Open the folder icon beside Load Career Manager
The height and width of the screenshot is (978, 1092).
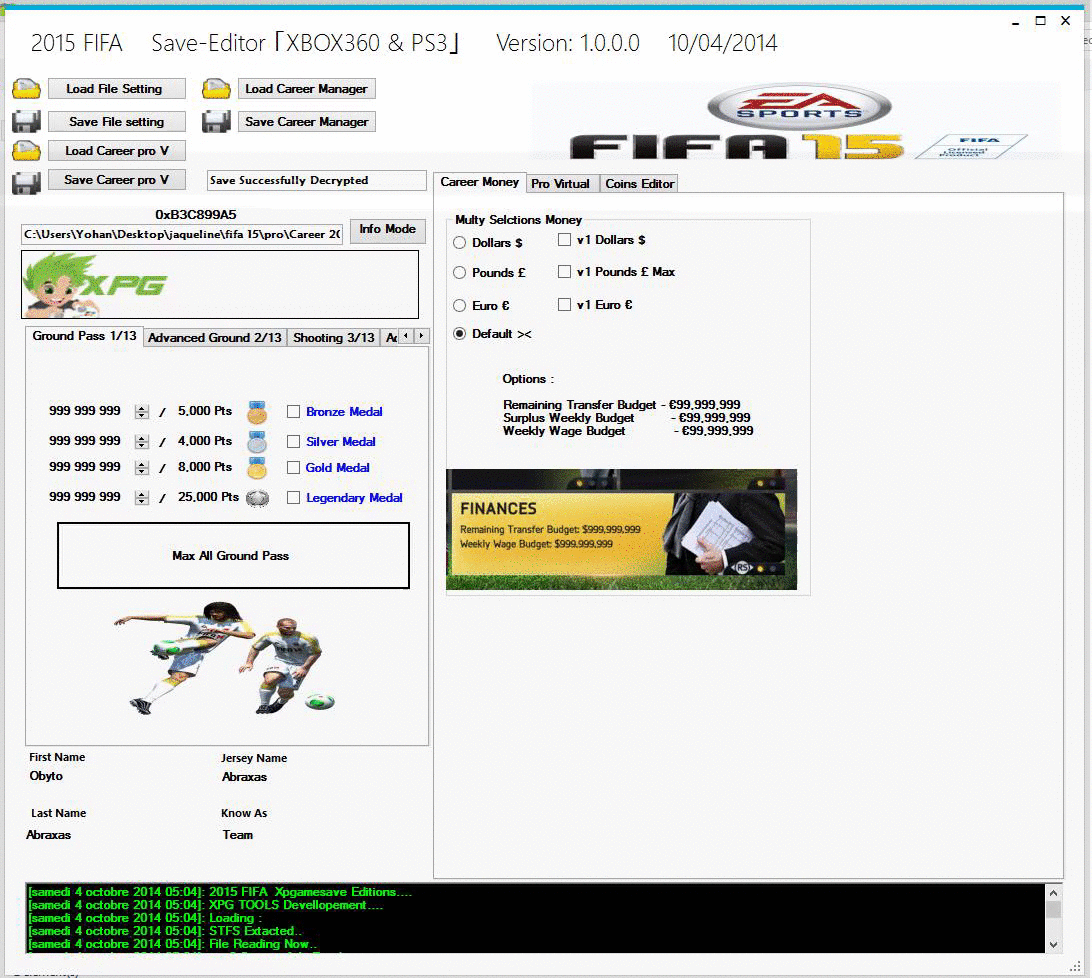tap(215, 88)
